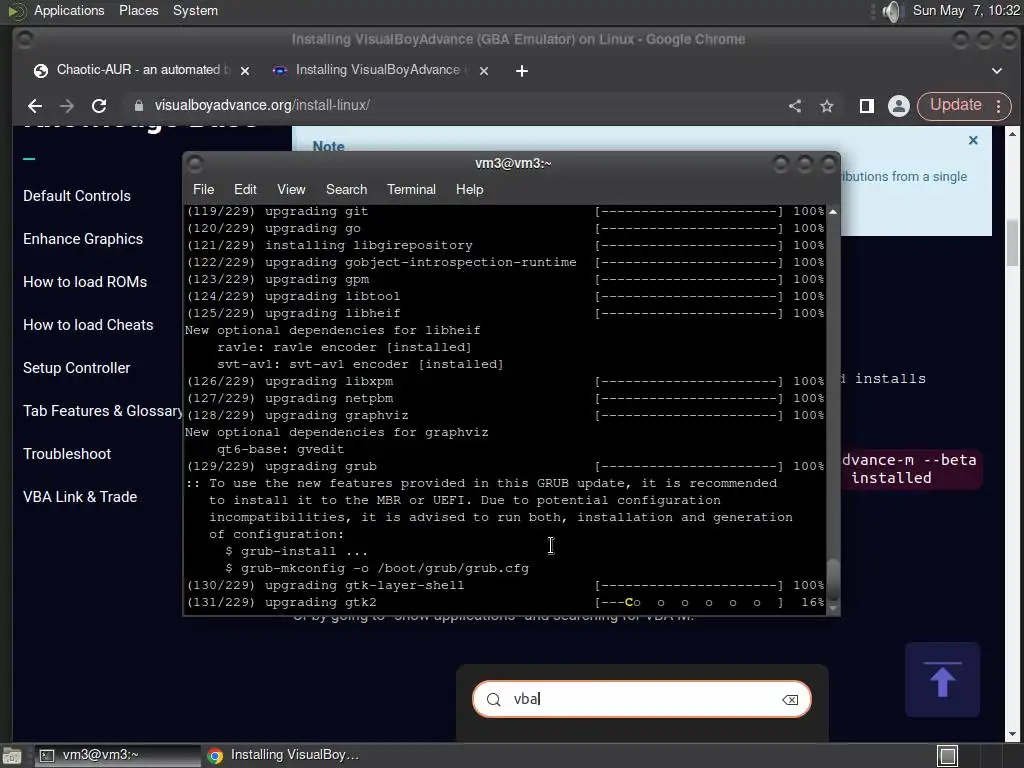Bookmark this page with the star icon
Image resolution: width=1024 pixels, height=768 pixels.
pyautogui.click(x=827, y=106)
